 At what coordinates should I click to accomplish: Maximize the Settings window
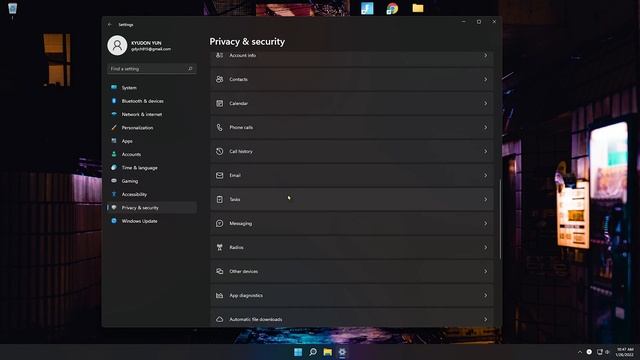point(479,22)
